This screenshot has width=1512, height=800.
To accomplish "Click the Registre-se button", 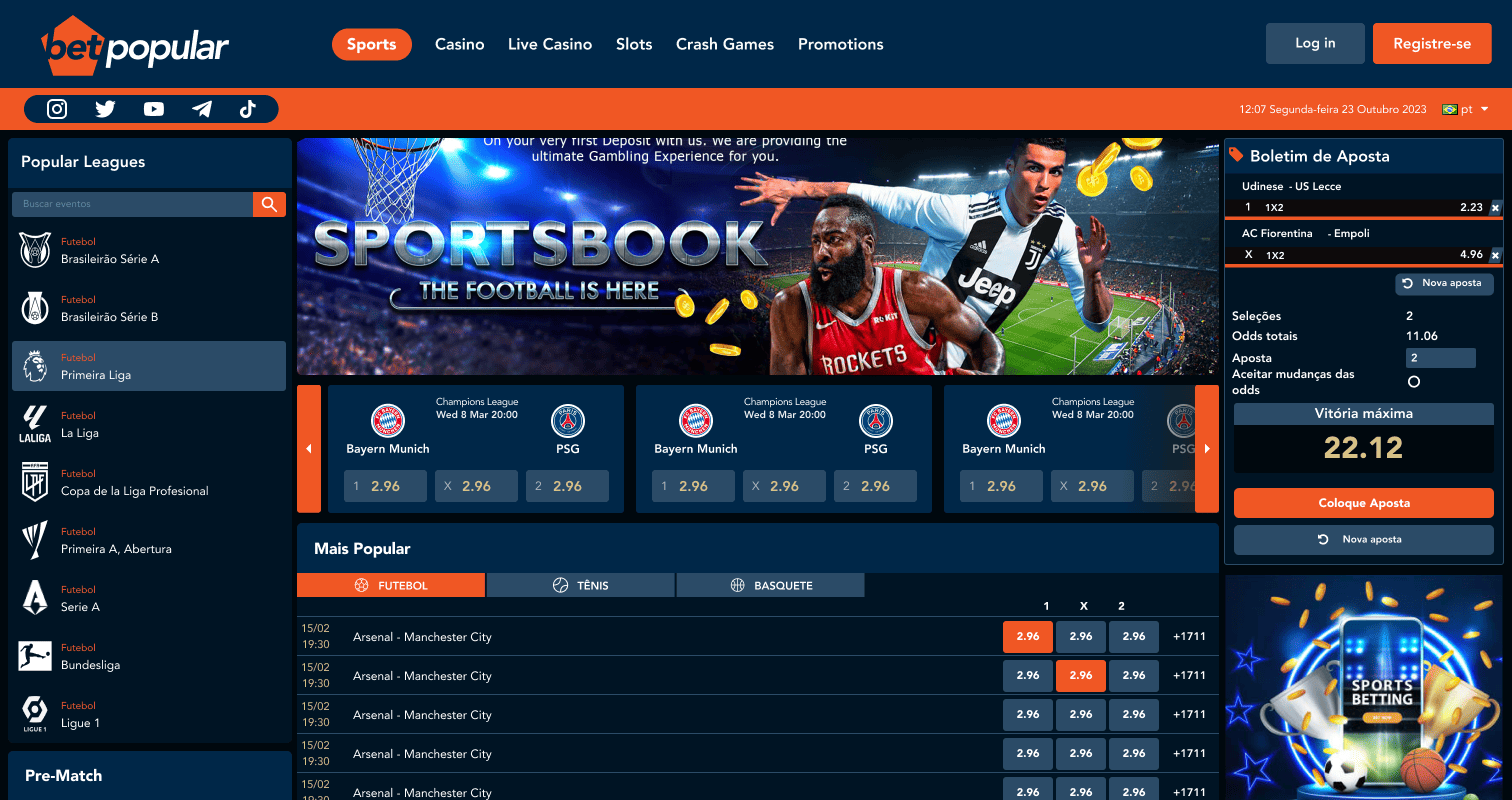I will click(1431, 44).
